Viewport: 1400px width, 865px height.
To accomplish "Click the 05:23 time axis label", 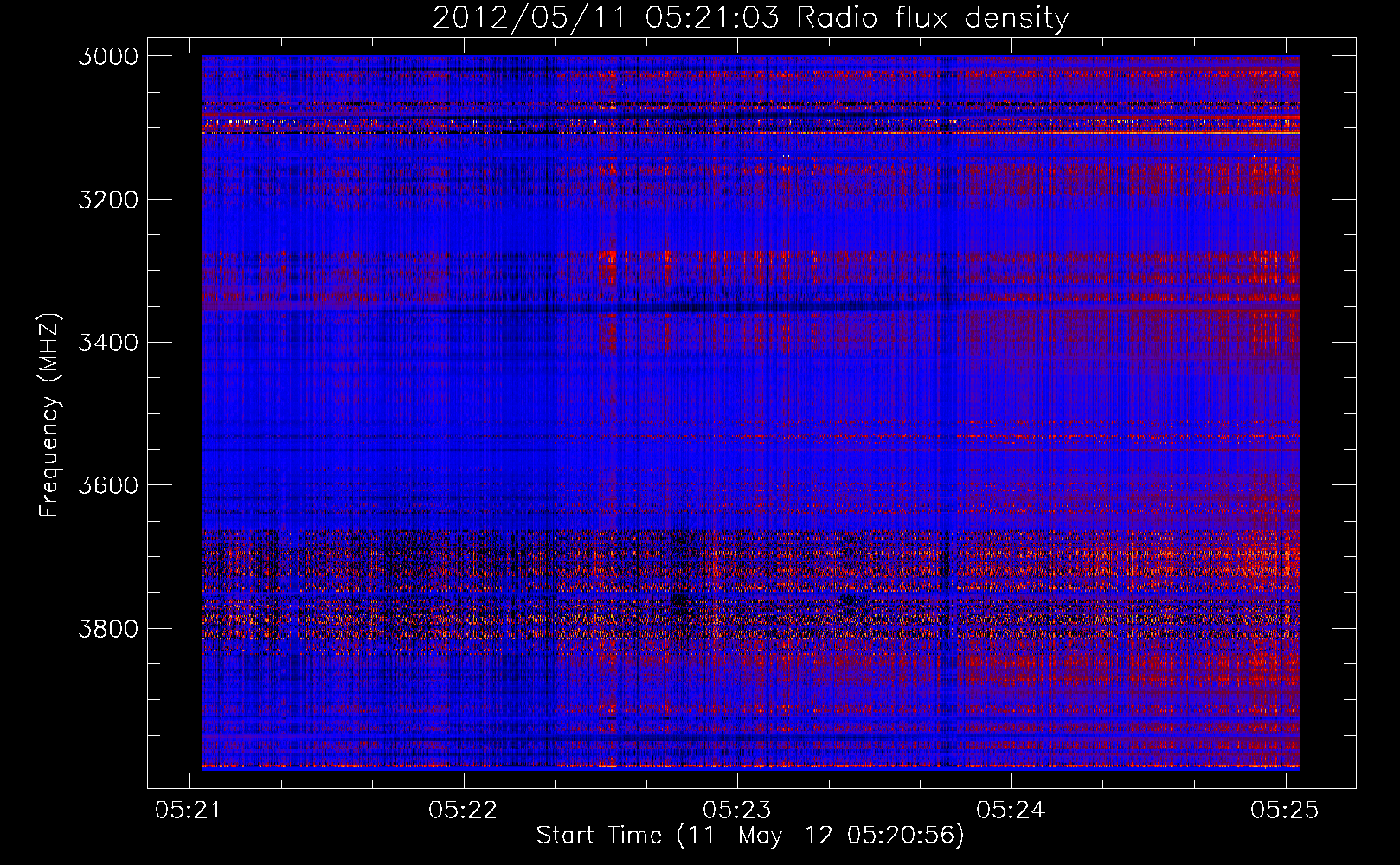I will point(737,810).
